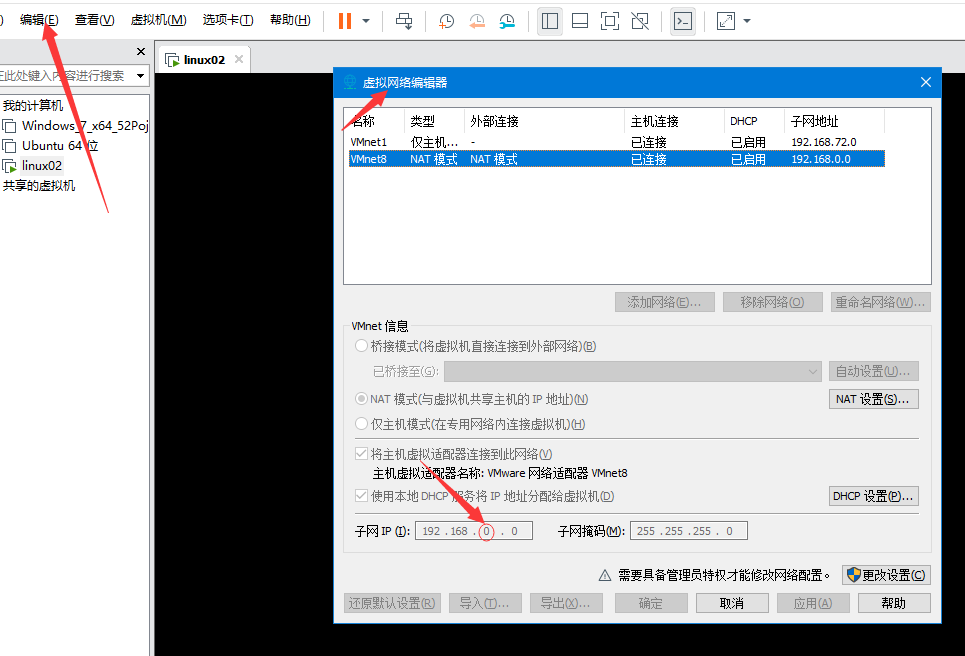Click the pause virtual machine icon
This screenshot has width=965, height=656.
(345, 21)
